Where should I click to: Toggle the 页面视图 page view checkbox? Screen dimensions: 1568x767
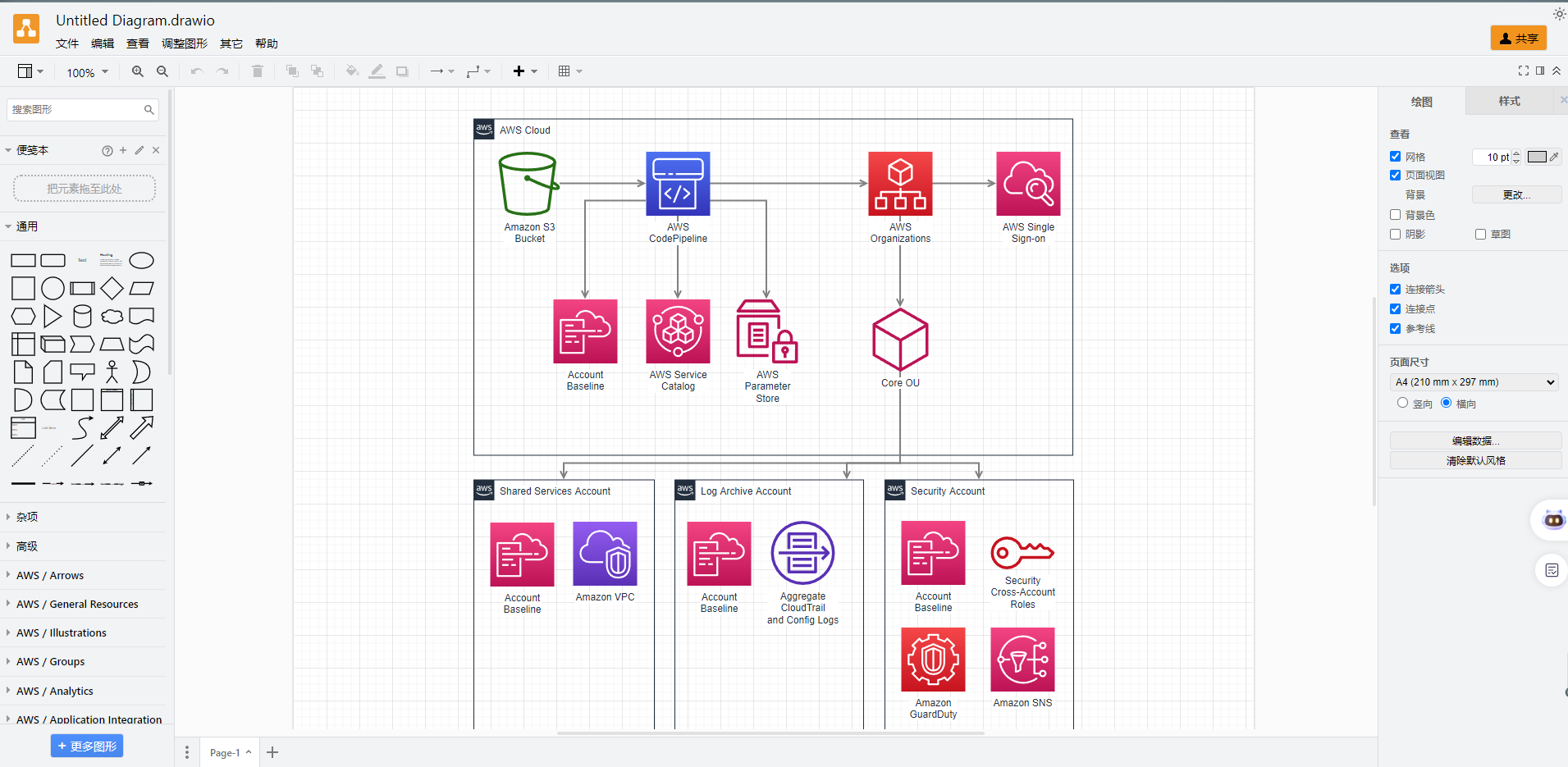(1395, 175)
